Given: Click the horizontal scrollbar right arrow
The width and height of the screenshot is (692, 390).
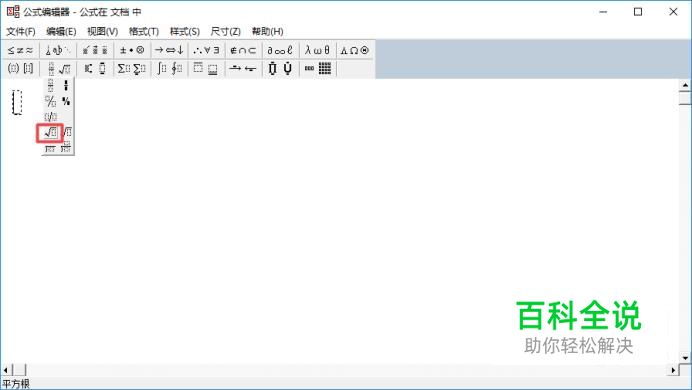Looking at the screenshot, I should click(673, 370).
